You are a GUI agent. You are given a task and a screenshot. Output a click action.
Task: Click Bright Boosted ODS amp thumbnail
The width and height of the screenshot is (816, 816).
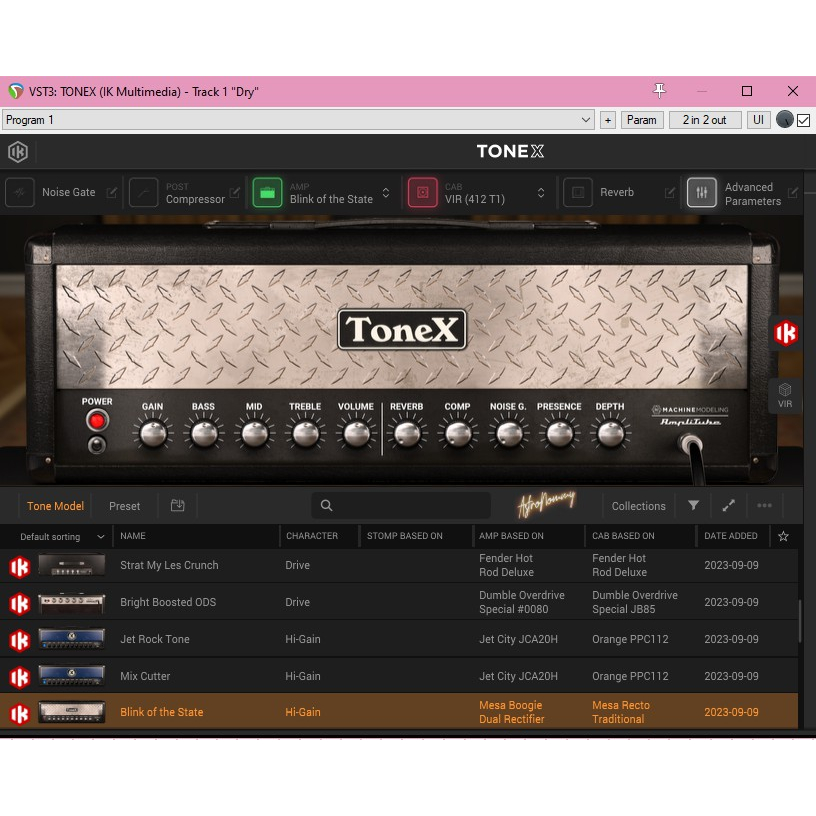[72, 603]
